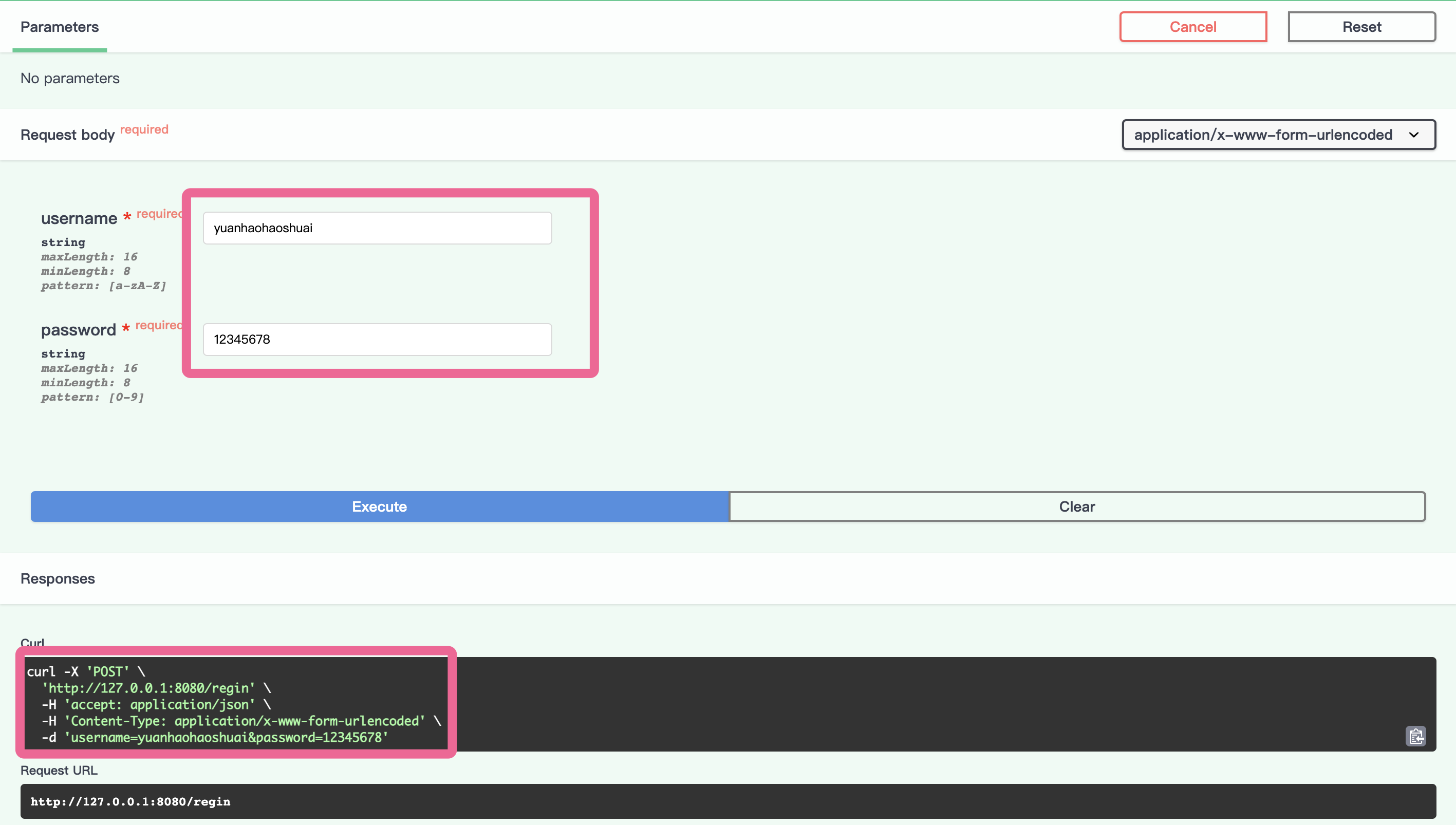Focus the username field containing yuanhaohaoshuai
This screenshot has height=825, width=1456.
coord(377,228)
